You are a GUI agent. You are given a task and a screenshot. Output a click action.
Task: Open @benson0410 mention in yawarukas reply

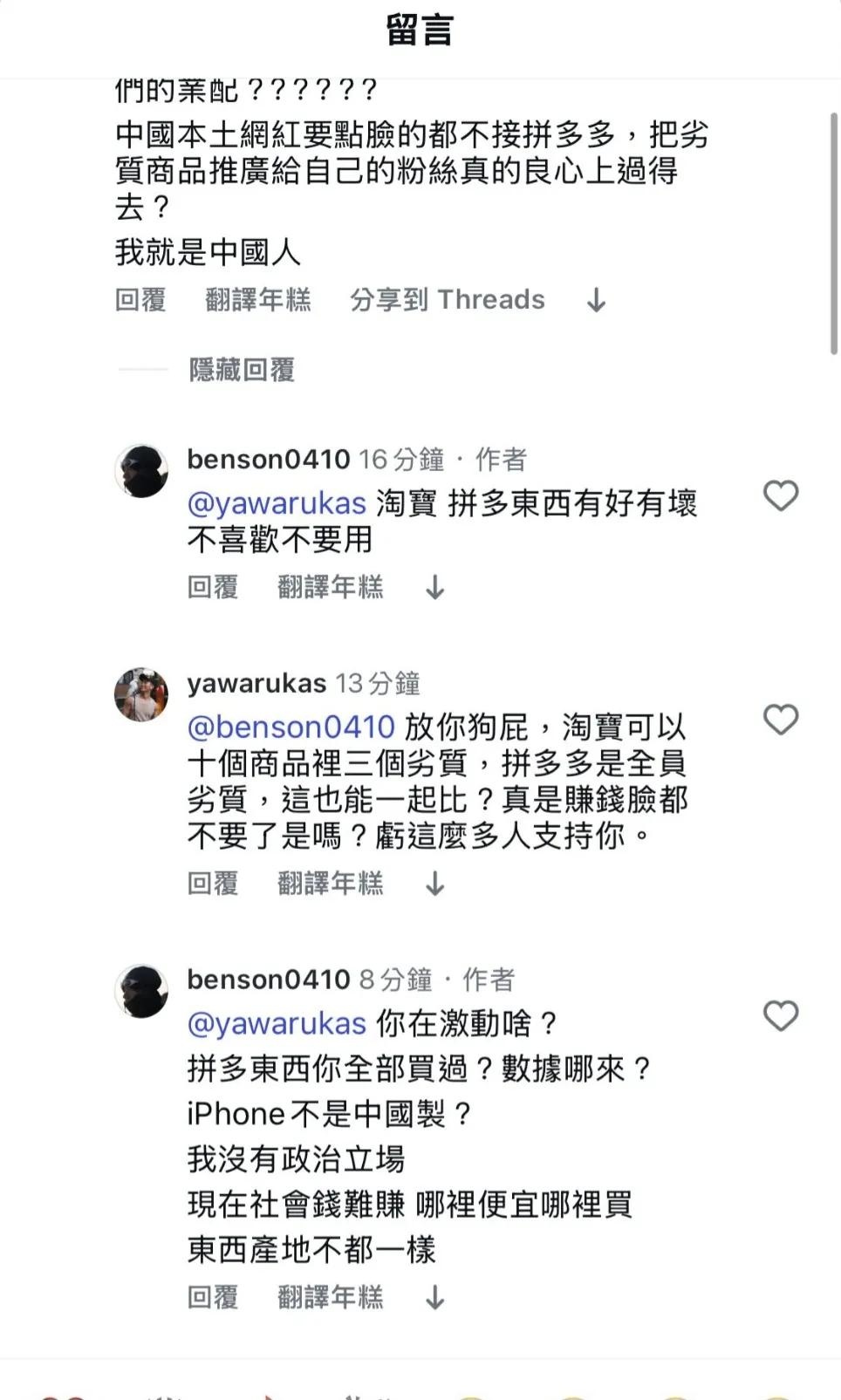pos(291,727)
